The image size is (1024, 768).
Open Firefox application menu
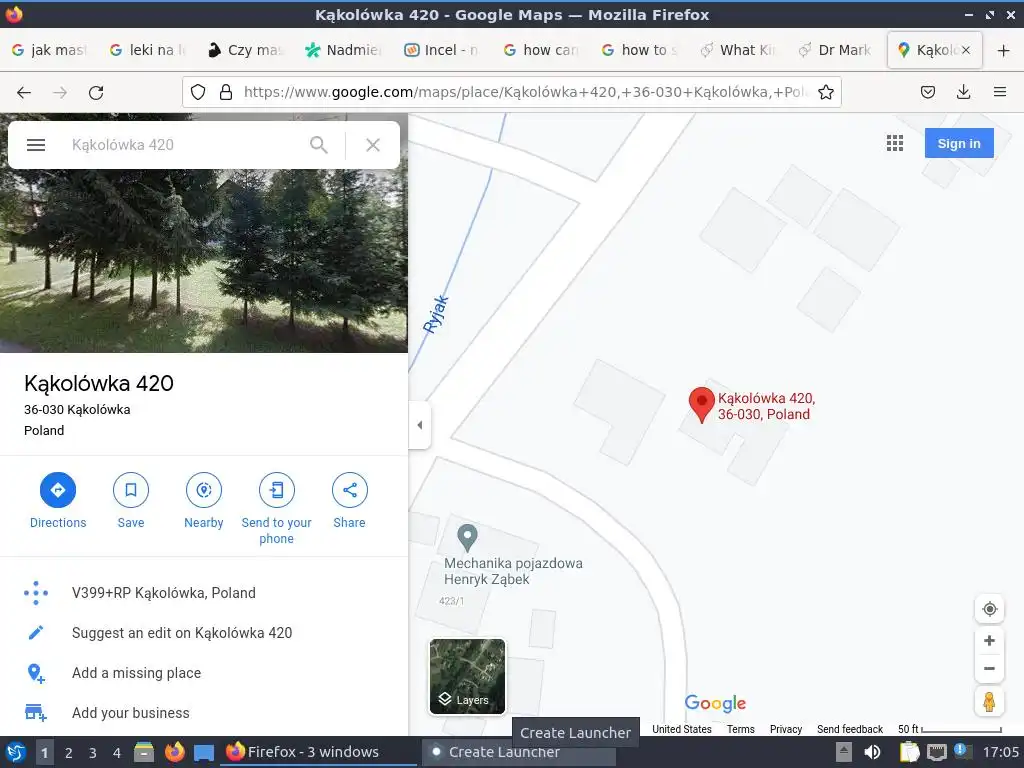pyautogui.click(x=1000, y=92)
